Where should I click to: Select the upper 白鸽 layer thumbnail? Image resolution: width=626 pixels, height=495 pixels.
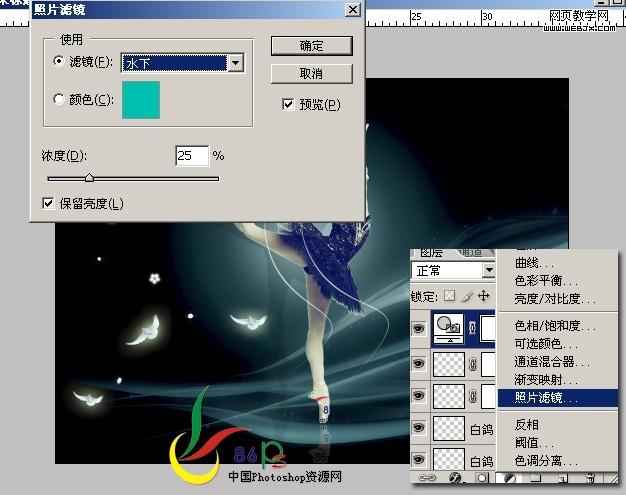tap(449, 428)
